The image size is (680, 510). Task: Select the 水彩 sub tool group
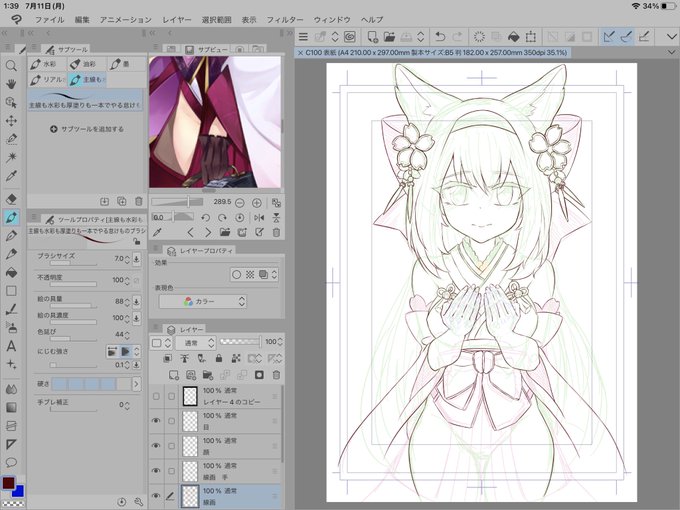[48, 64]
